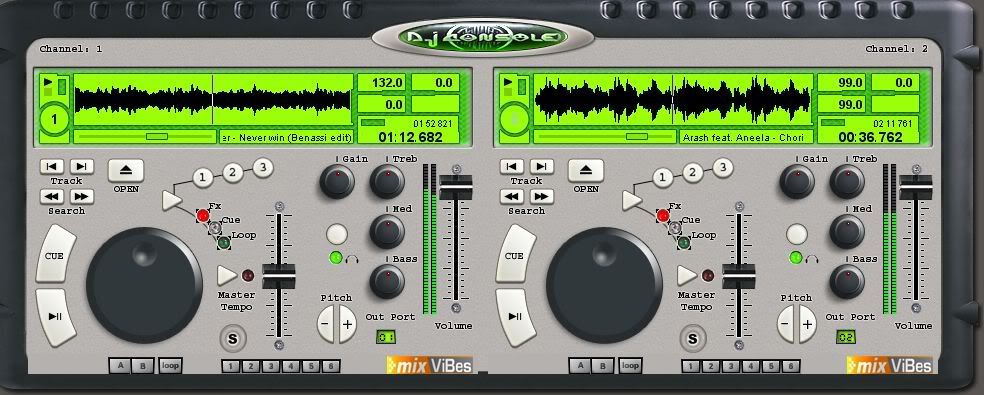Click the loop button on Channel 1
The image size is (984, 395).
pyautogui.click(x=170, y=365)
